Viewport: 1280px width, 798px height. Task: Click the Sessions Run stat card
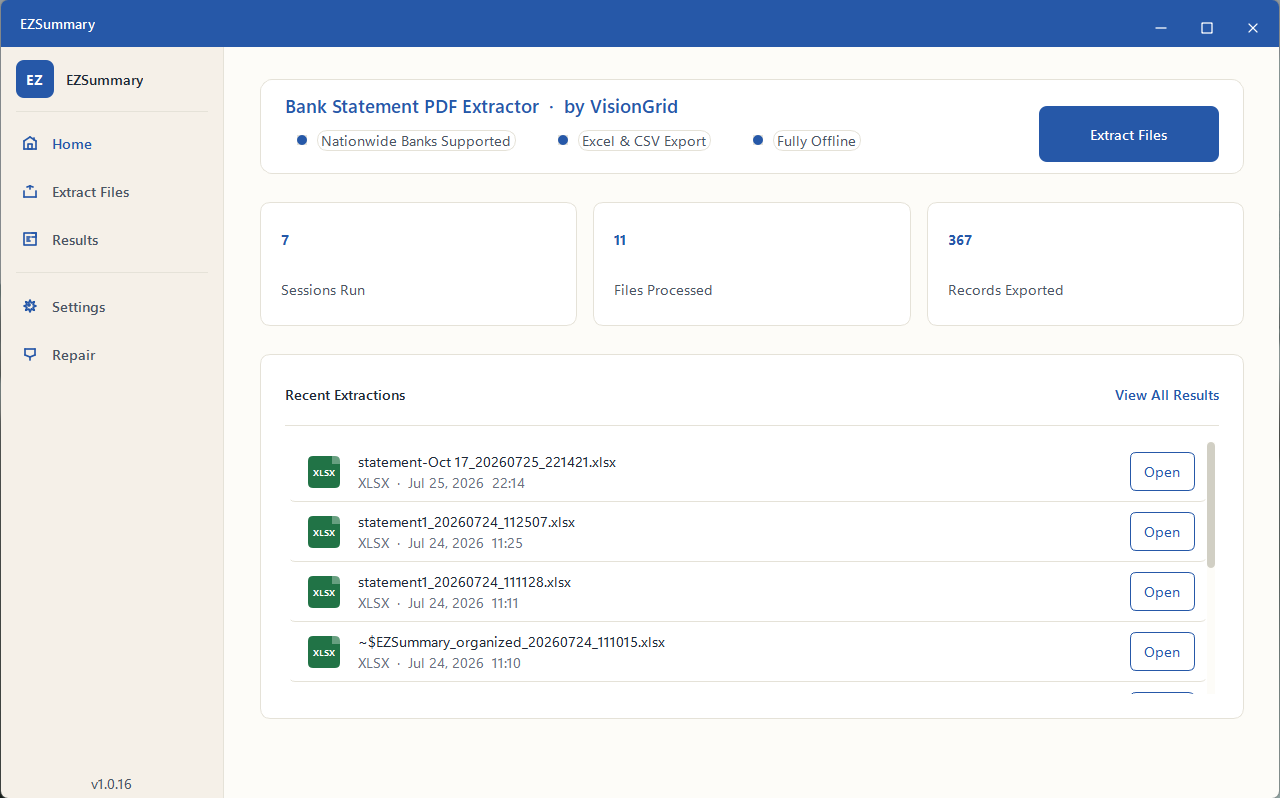tap(418, 264)
